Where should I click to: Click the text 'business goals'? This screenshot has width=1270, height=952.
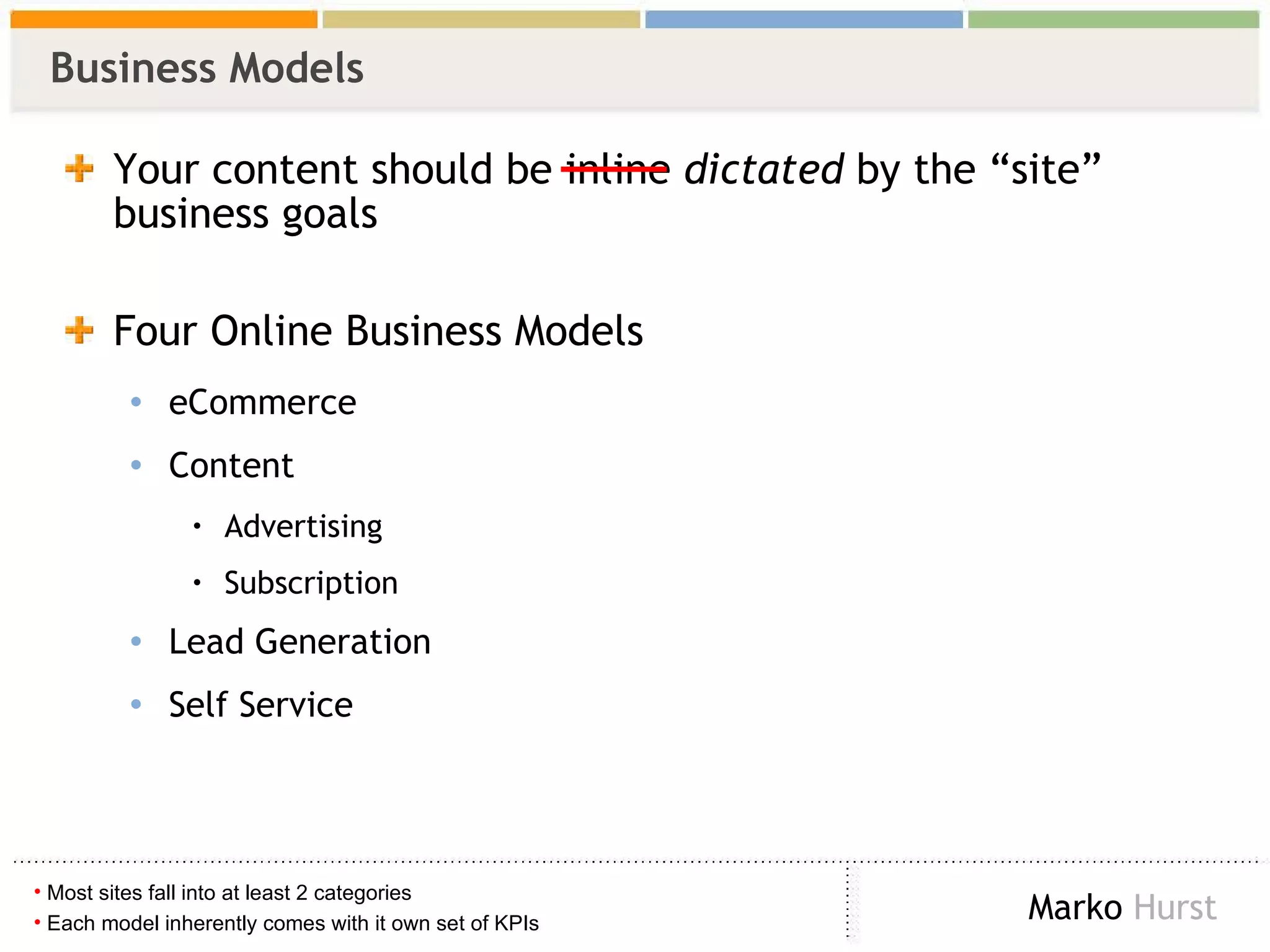(246, 214)
